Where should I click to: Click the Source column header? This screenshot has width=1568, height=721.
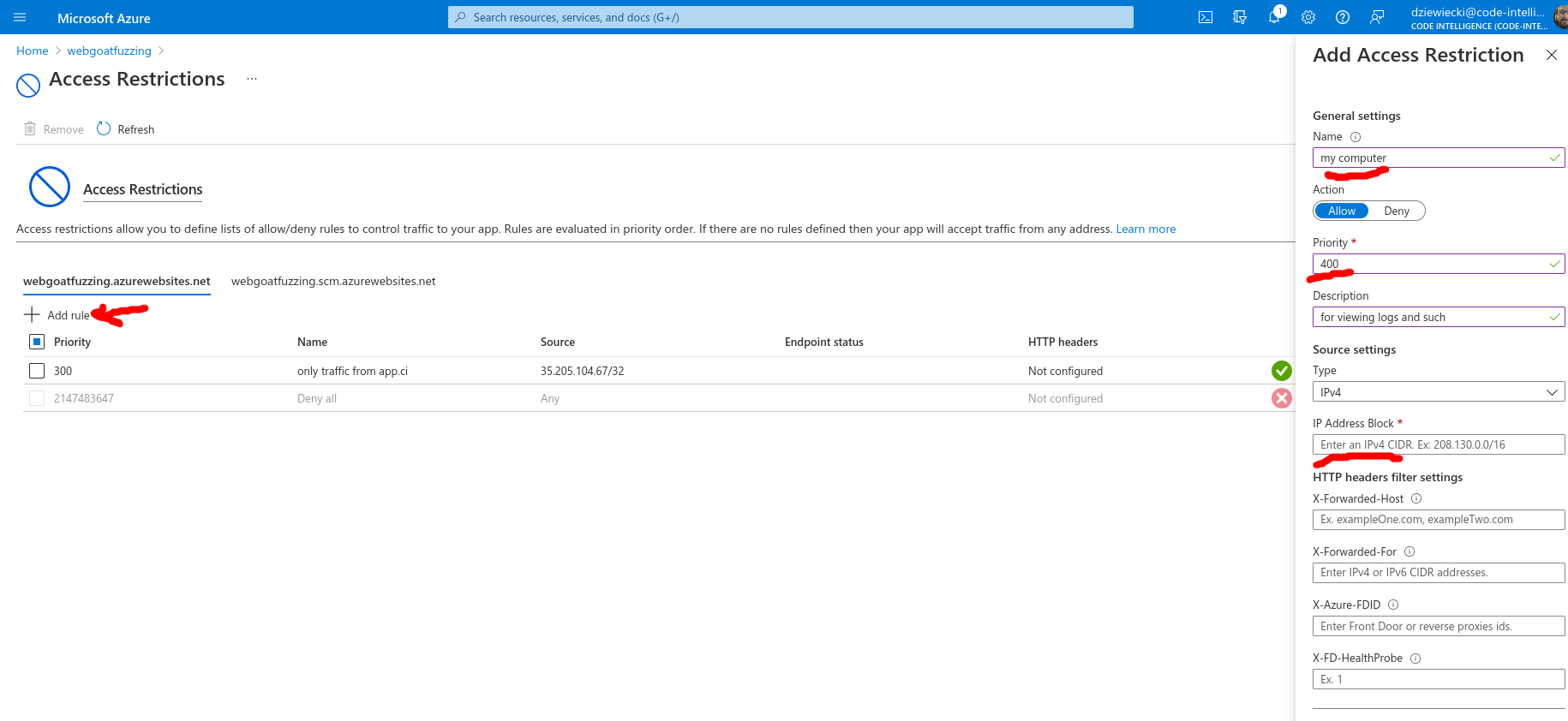click(x=558, y=342)
